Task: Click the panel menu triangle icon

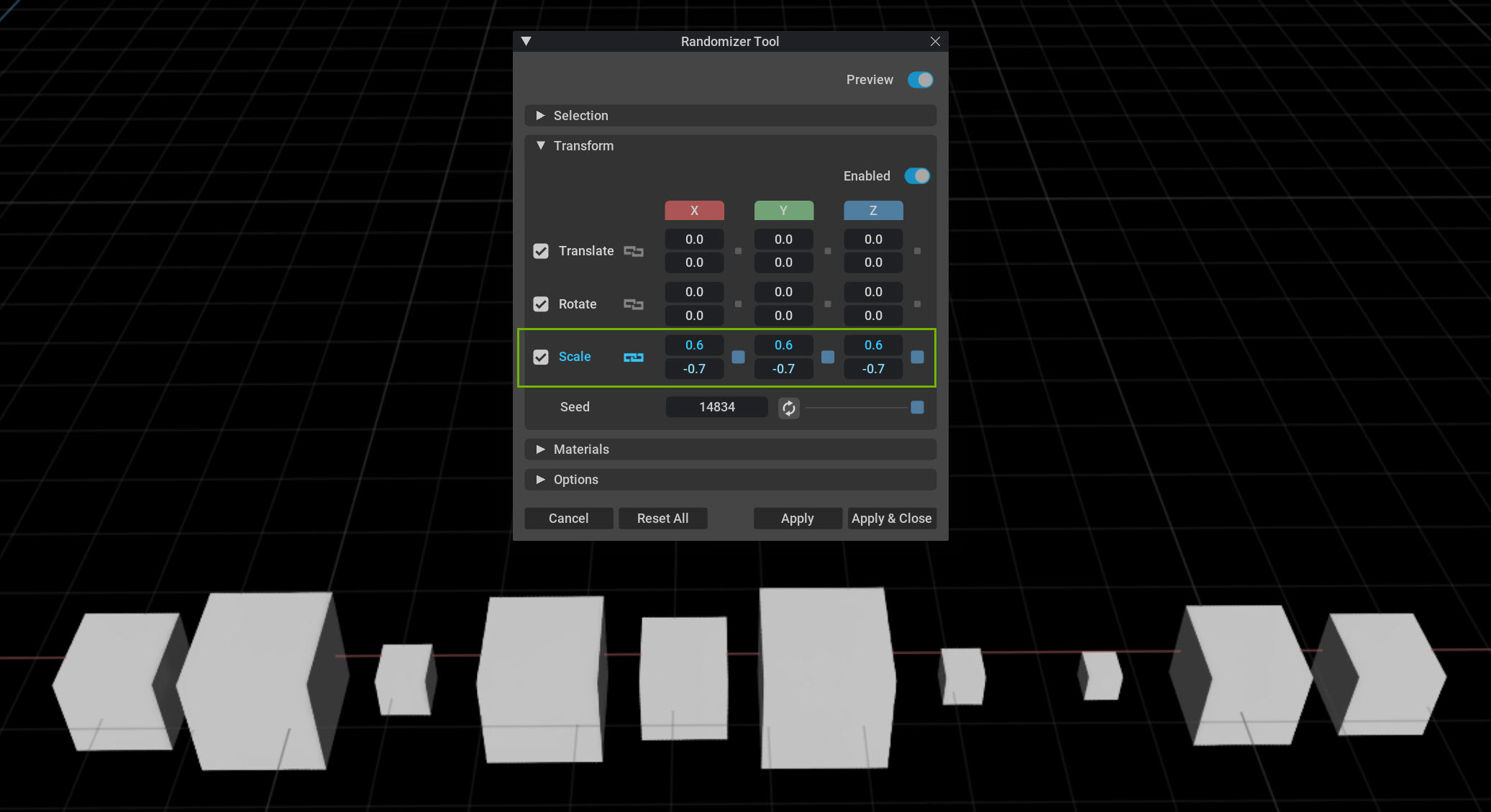Action: pos(527,40)
